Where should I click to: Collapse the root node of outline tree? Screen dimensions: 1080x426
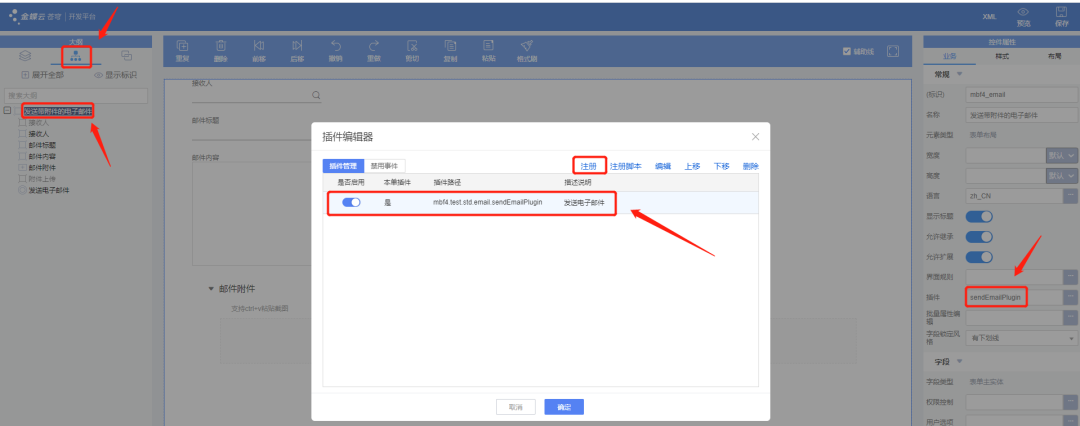click(7, 110)
